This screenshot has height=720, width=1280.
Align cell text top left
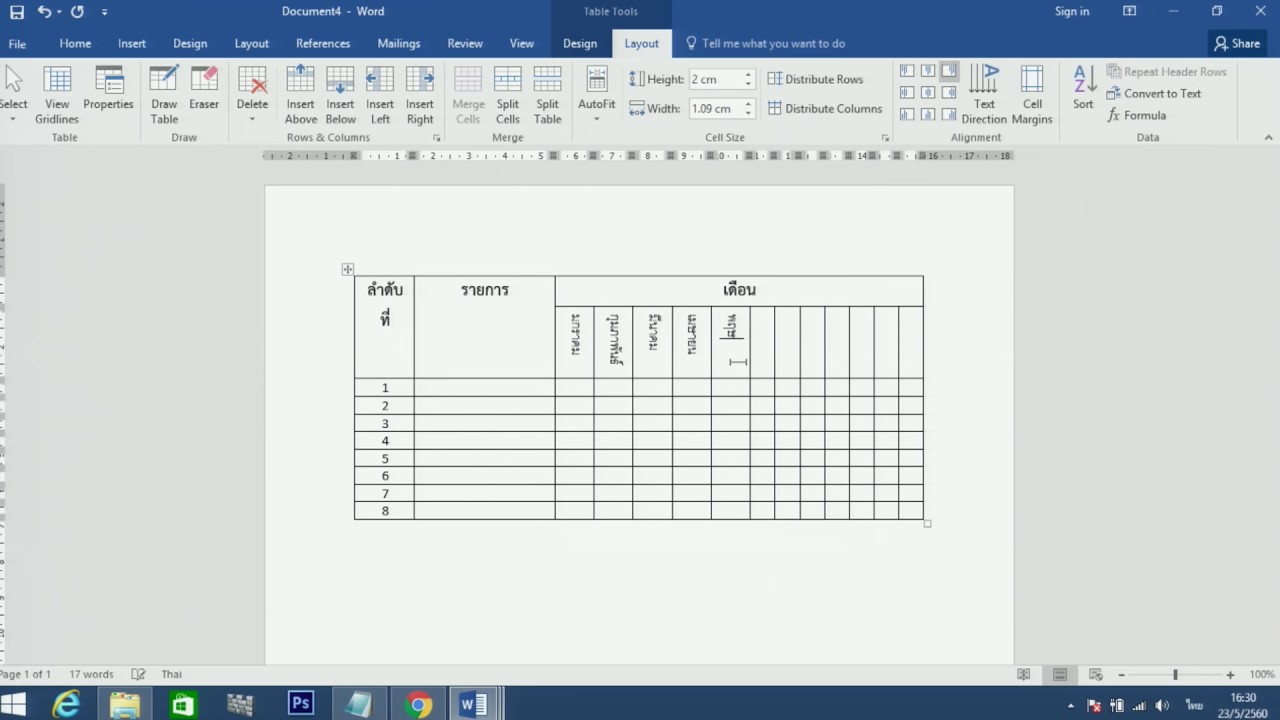(x=907, y=71)
